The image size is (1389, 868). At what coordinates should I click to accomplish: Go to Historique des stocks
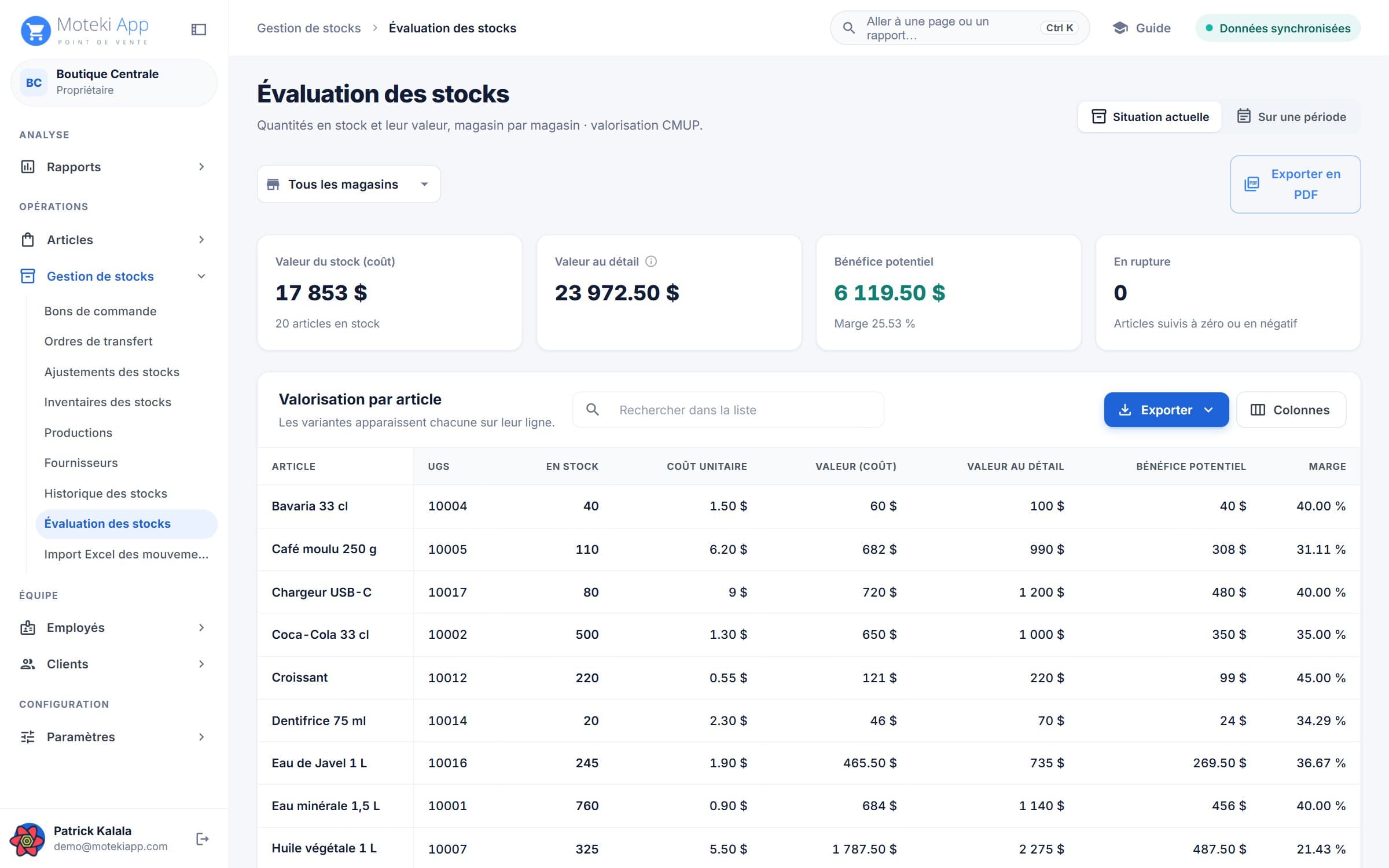[x=106, y=494]
